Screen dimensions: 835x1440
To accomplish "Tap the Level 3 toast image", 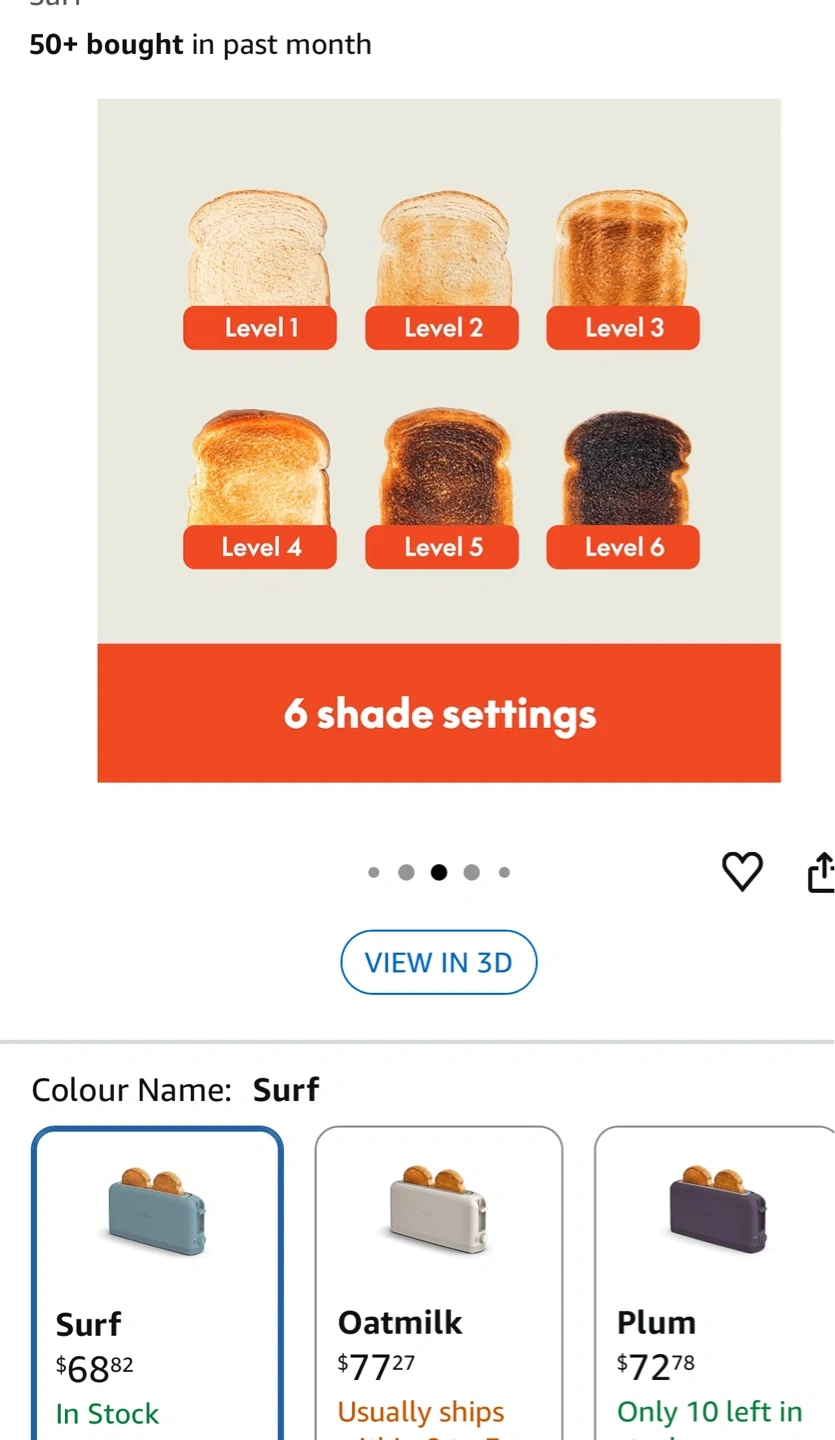I will click(x=622, y=248).
